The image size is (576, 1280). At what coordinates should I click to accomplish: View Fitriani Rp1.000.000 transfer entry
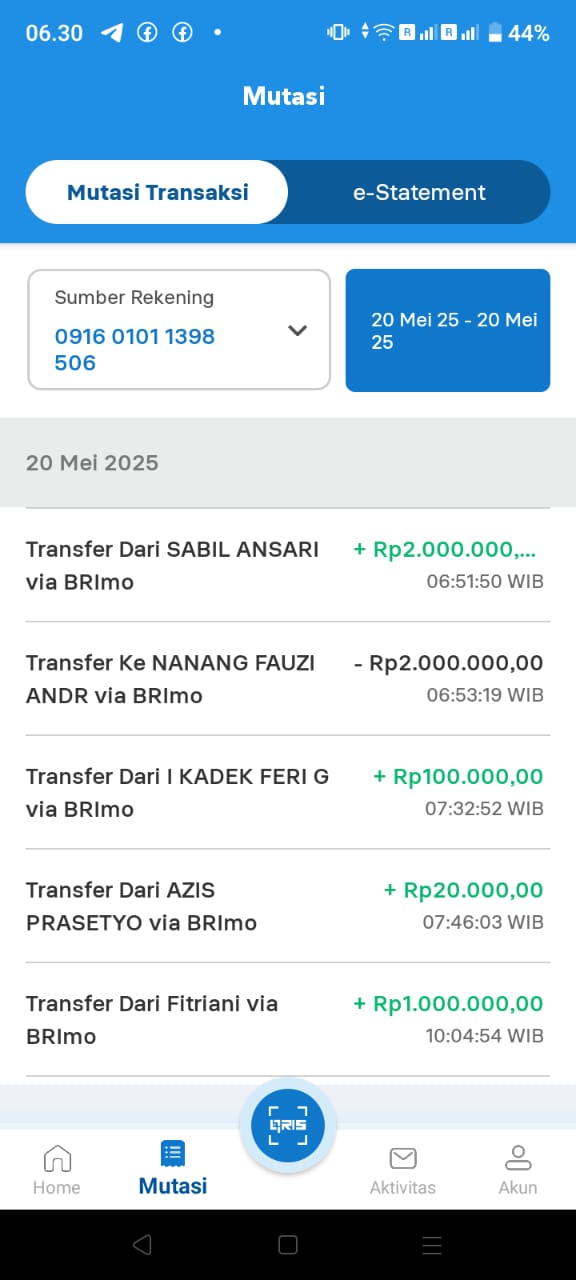click(x=288, y=1020)
